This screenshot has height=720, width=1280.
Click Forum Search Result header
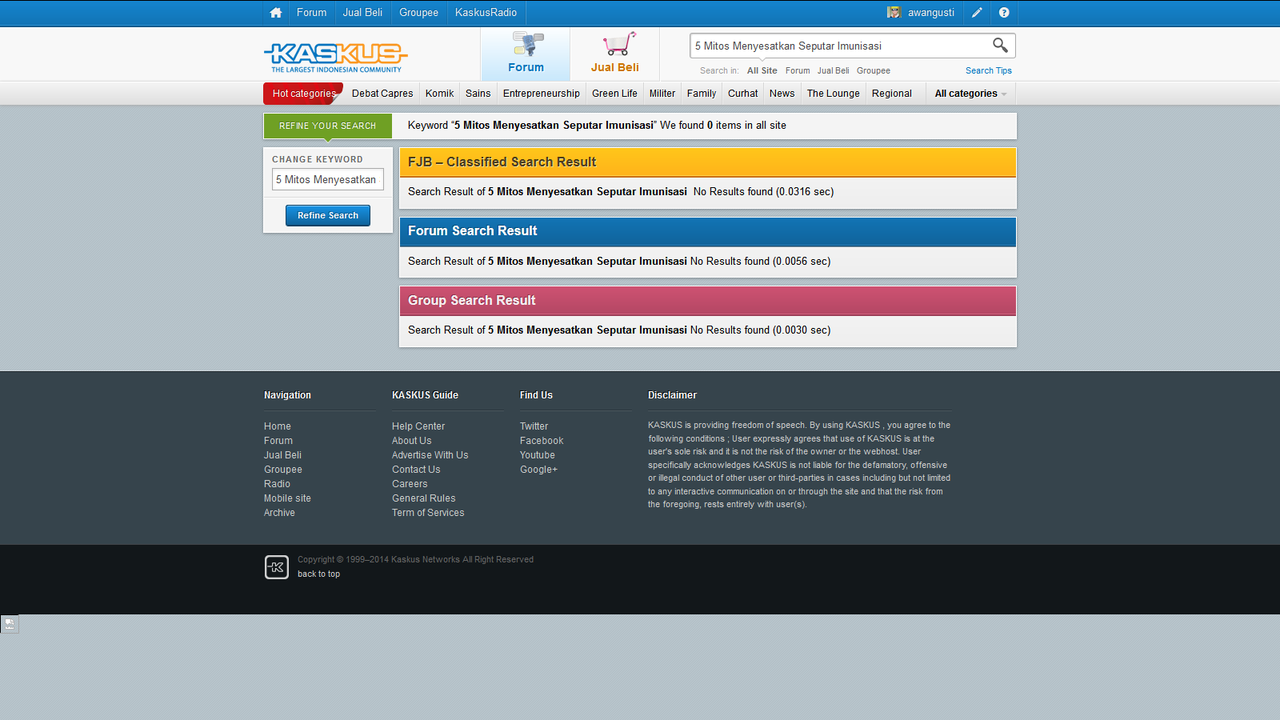pyautogui.click(x=707, y=231)
